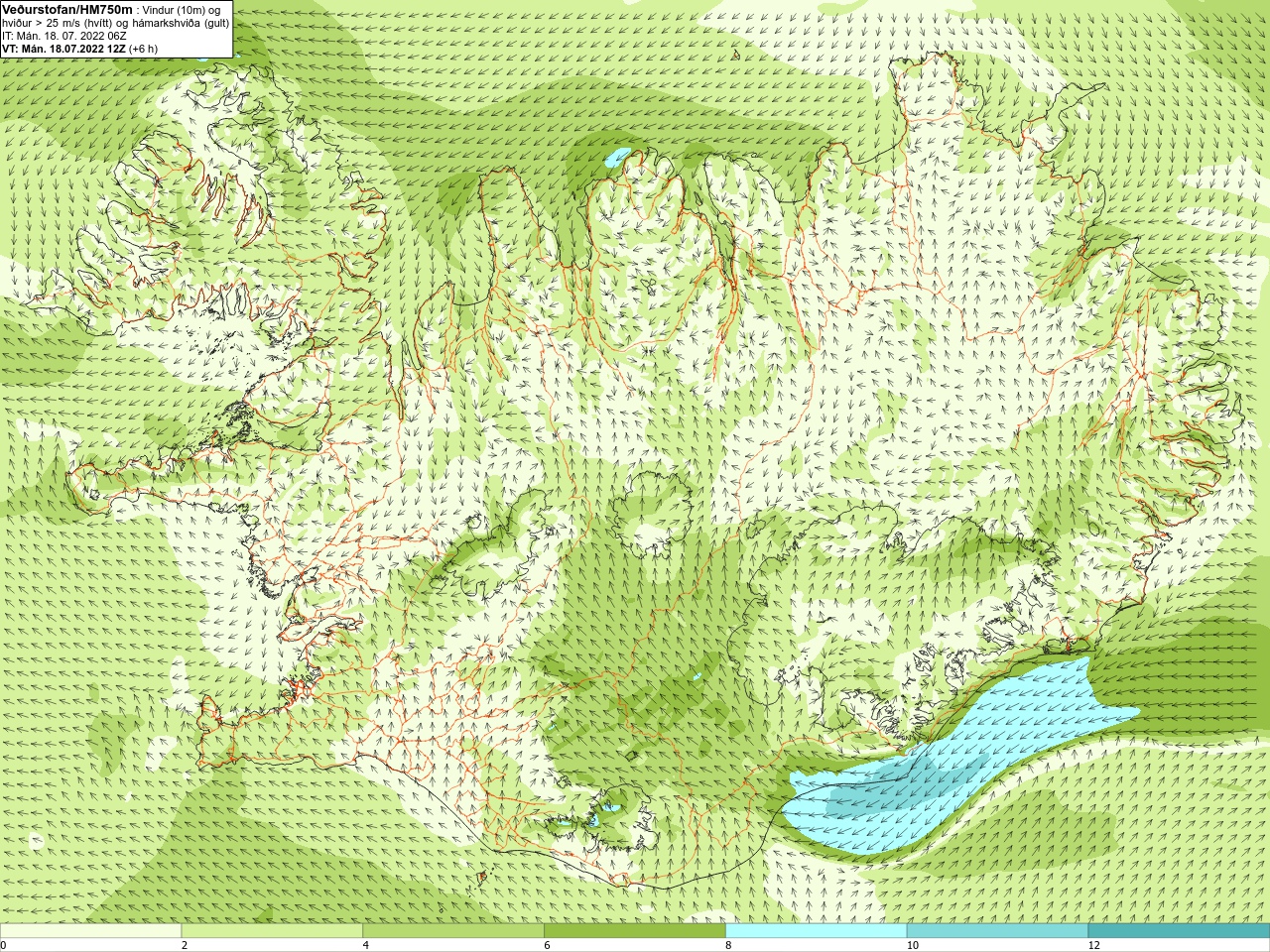1270x952 pixels.
Task: Click the above 12 m/s teal legend color
Action: pyautogui.click(x=1179, y=931)
